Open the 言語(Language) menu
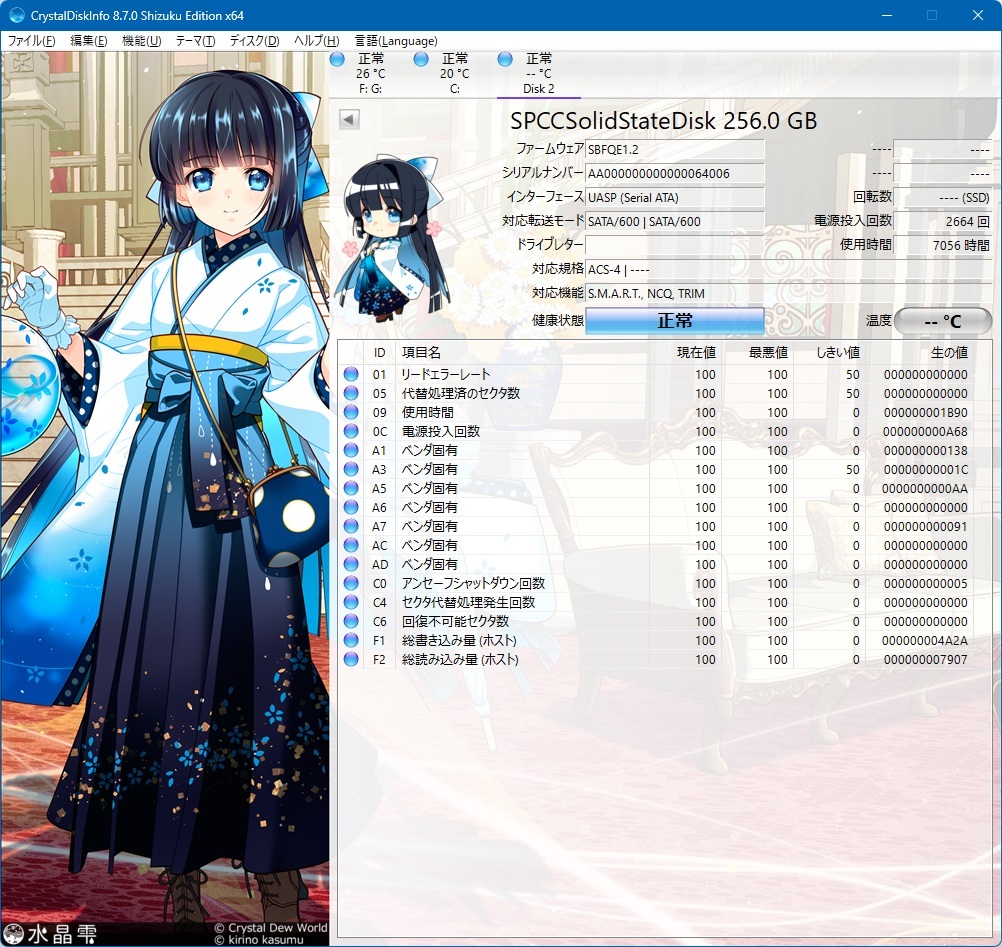Screen dimensions: 1002x947 point(396,41)
